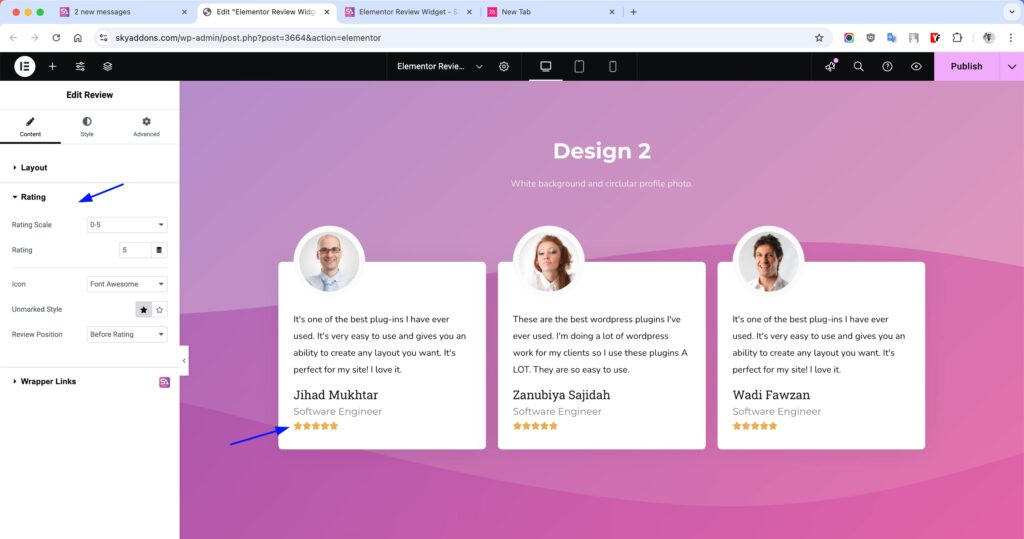Open the Rating Scale dropdown
Viewport: 1024px width, 539px height.
pyautogui.click(x=127, y=225)
